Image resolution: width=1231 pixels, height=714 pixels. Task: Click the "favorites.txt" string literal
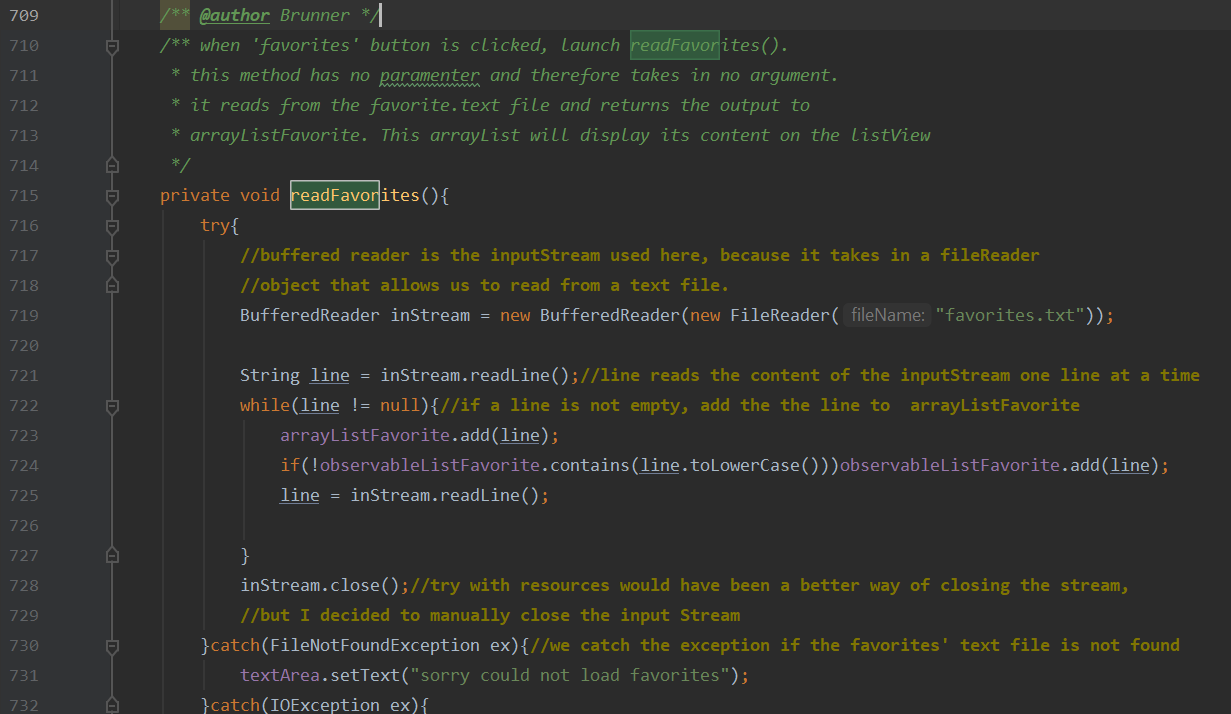click(1010, 315)
